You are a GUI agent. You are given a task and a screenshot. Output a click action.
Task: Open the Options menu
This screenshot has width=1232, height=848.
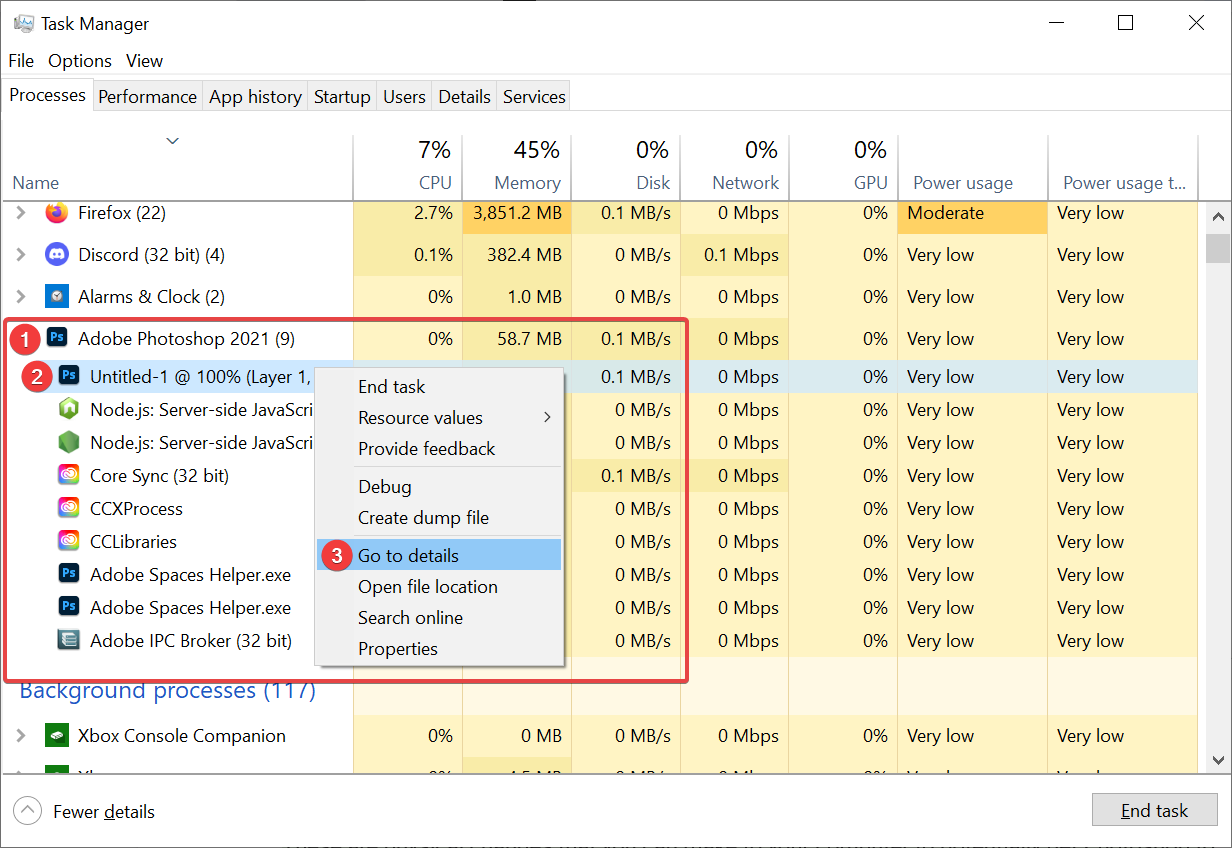[80, 61]
